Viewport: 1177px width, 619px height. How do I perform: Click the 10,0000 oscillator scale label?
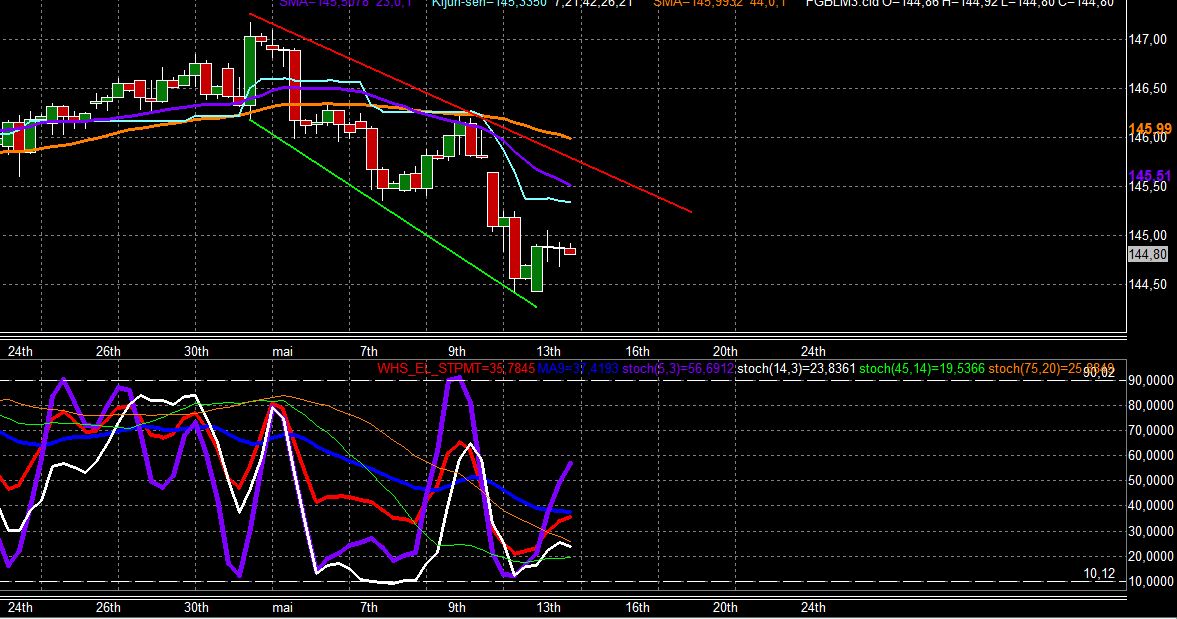pyautogui.click(x=1151, y=581)
